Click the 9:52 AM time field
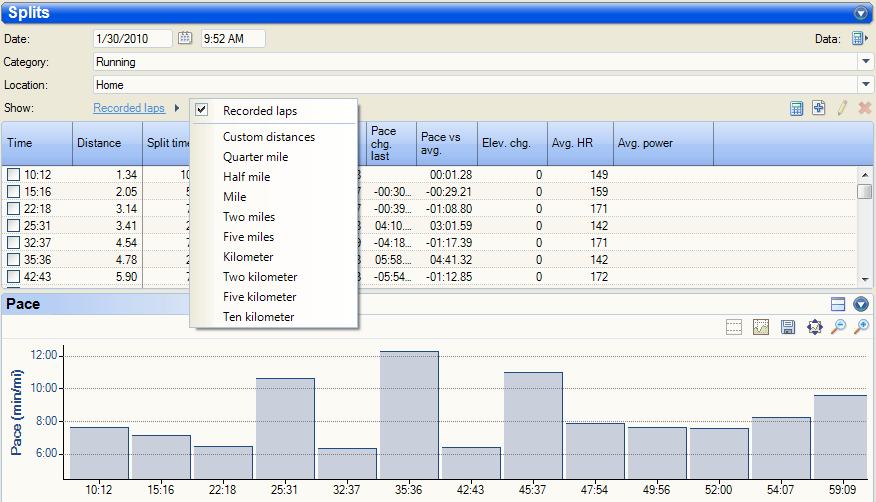Screen dimensions: 876x502 233,39
